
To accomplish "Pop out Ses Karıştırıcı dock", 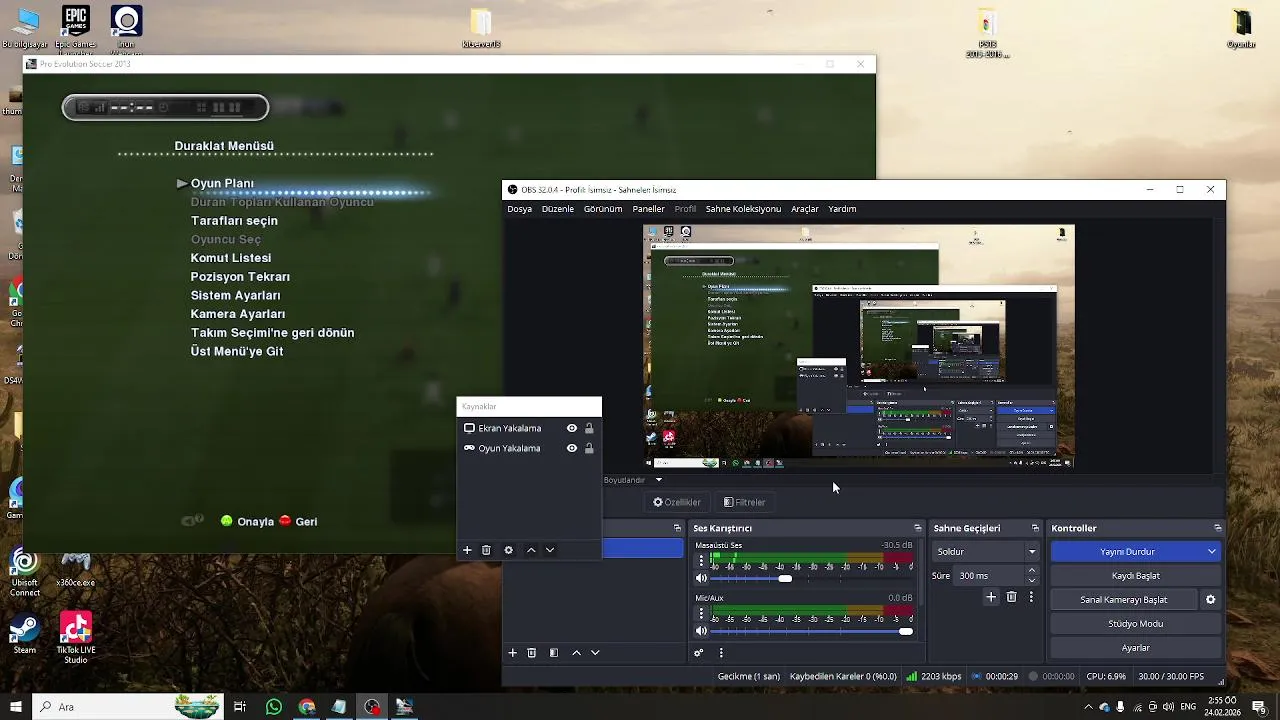I will point(917,528).
